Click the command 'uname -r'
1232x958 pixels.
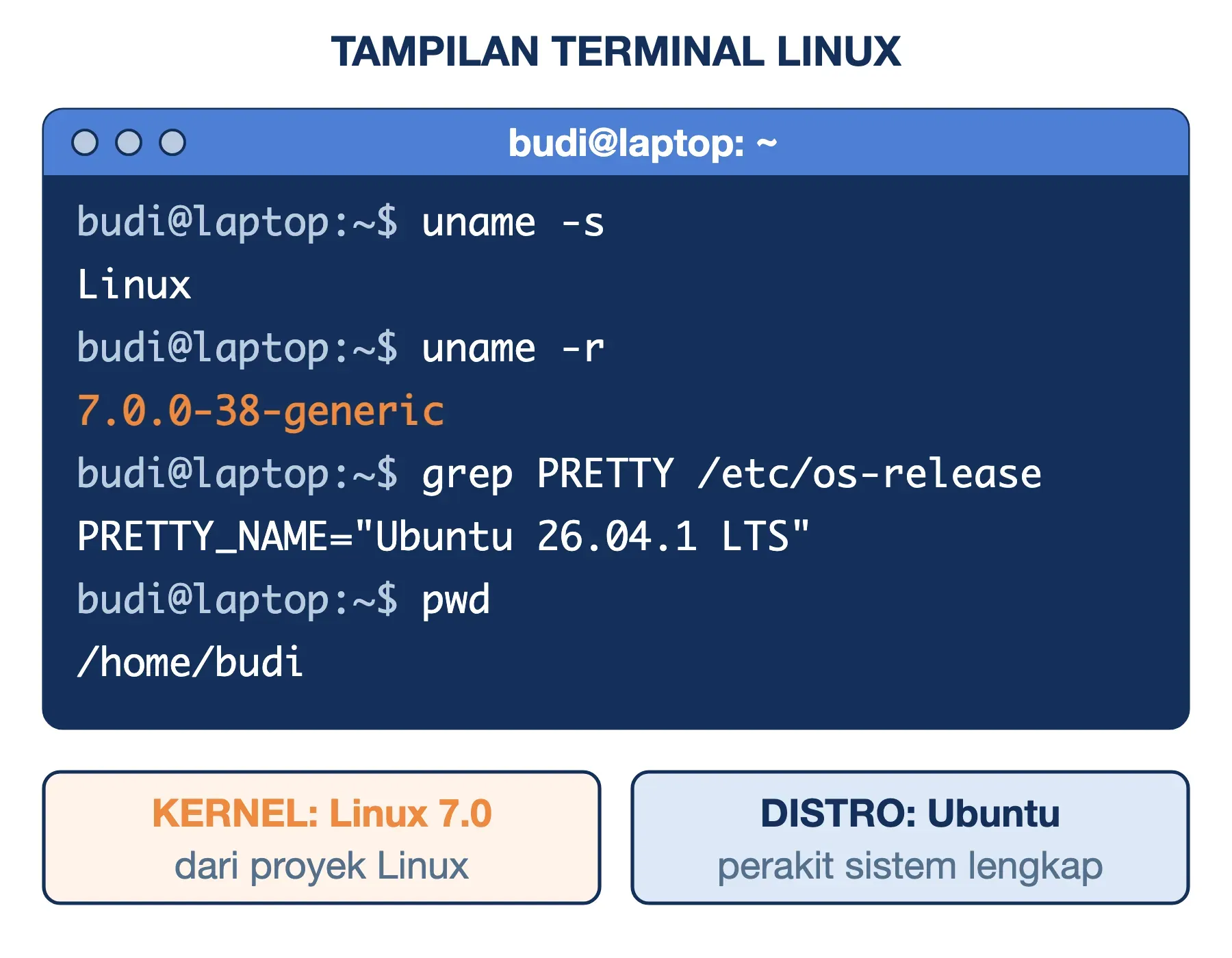tap(513, 348)
